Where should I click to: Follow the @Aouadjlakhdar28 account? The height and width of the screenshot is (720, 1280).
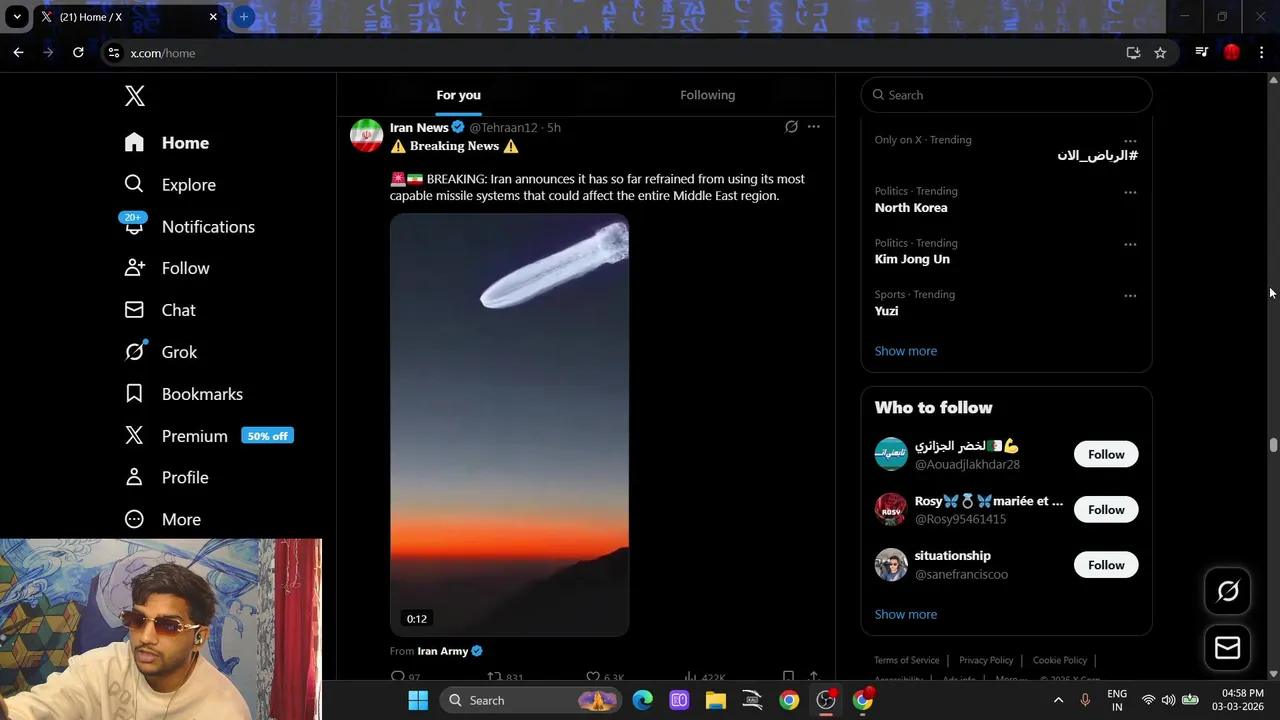pos(1106,454)
